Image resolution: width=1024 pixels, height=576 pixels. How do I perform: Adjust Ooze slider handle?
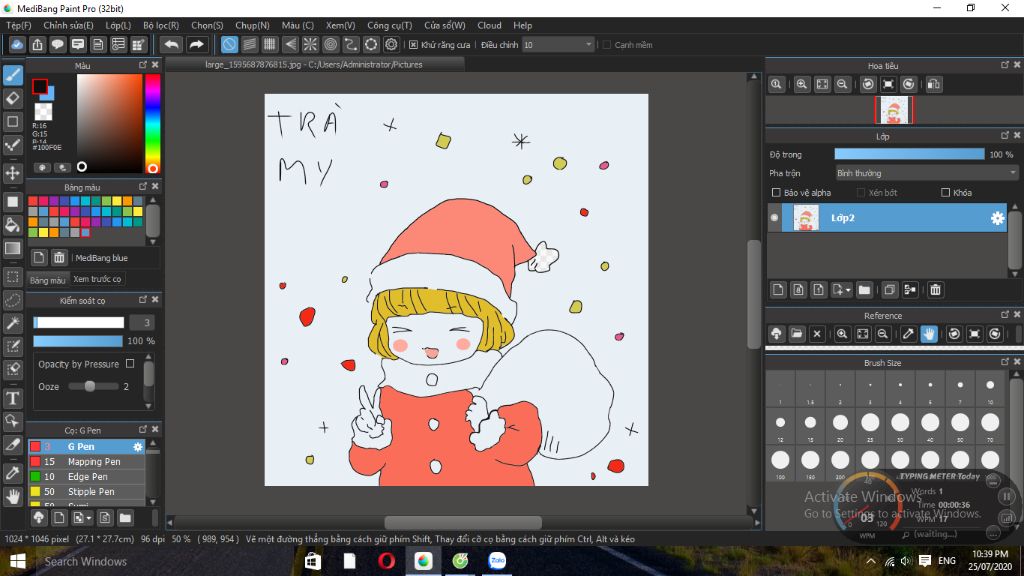click(90, 386)
